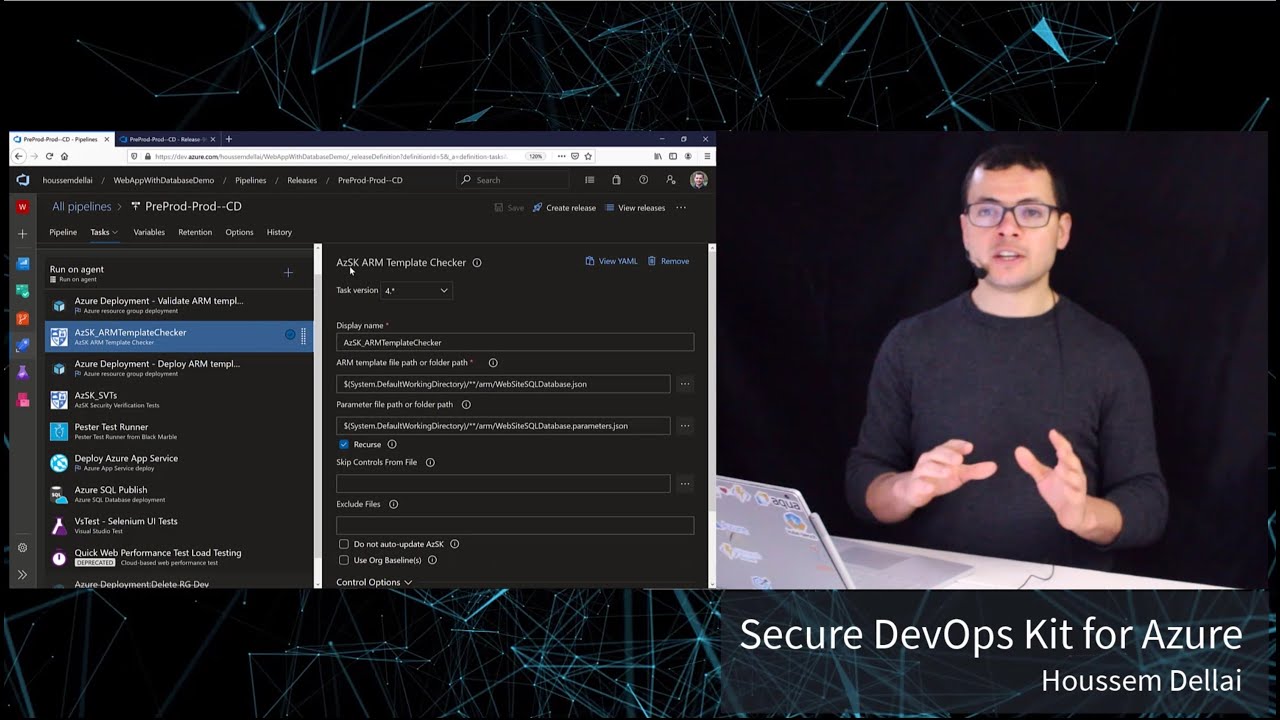Viewport: 1280px width, 720px height.
Task: Toggle the AzSK_ARMTemplateChecker task checkmark
Action: click(x=290, y=335)
